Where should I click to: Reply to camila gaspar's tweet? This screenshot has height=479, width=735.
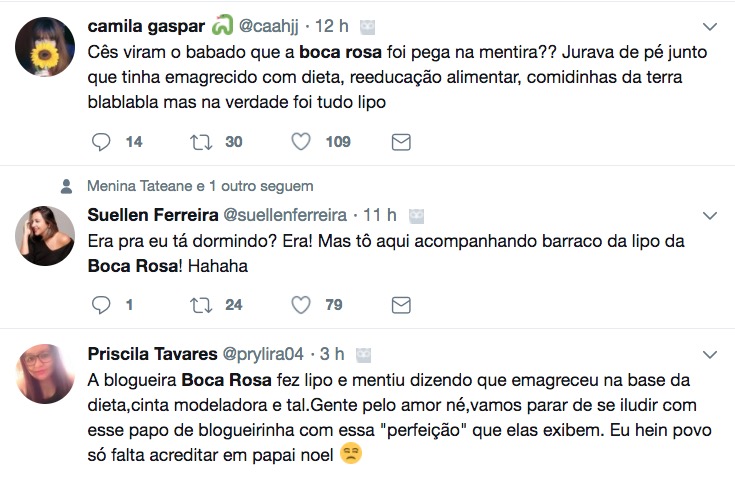(101, 142)
